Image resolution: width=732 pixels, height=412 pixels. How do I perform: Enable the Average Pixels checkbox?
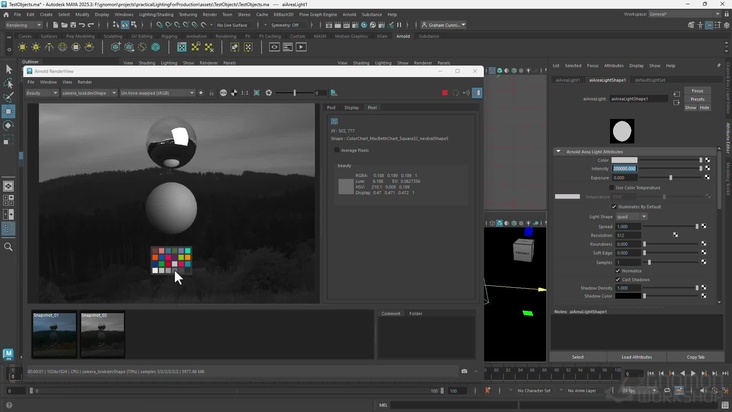coord(337,150)
